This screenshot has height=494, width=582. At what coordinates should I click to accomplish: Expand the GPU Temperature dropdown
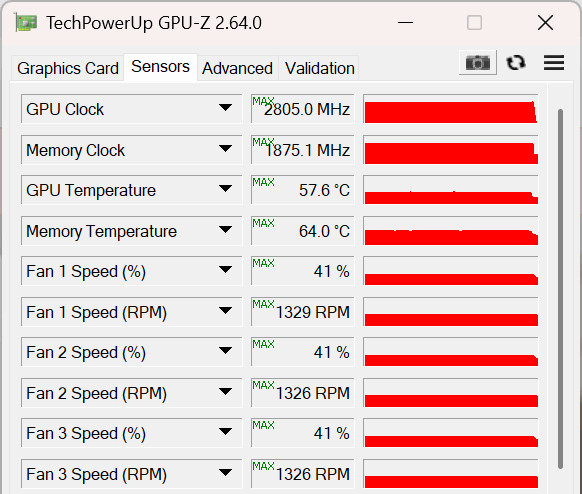pyautogui.click(x=225, y=189)
